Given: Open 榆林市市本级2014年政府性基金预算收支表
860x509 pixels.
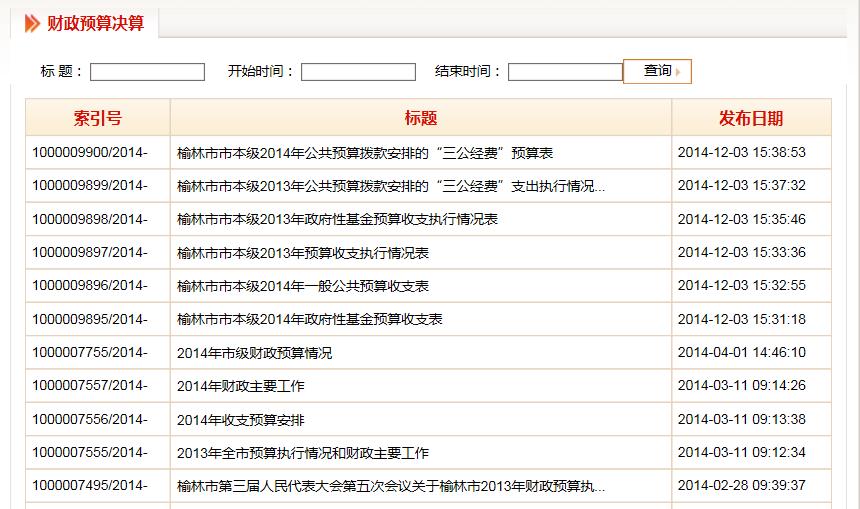Looking at the screenshot, I should pos(309,319).
